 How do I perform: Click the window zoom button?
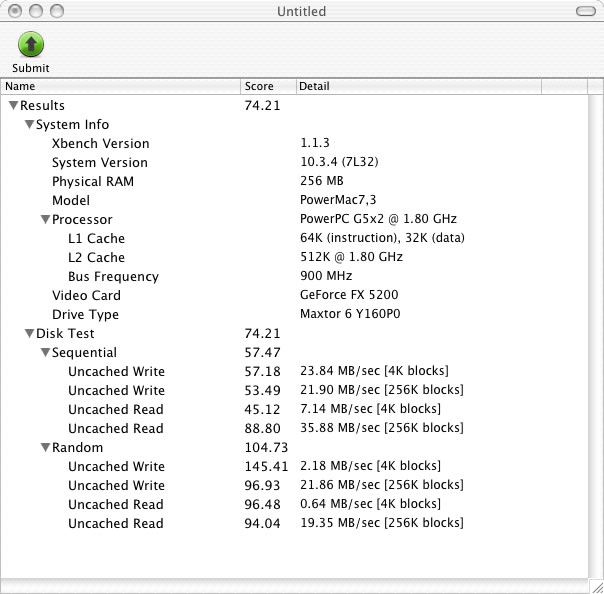(57, 11)
